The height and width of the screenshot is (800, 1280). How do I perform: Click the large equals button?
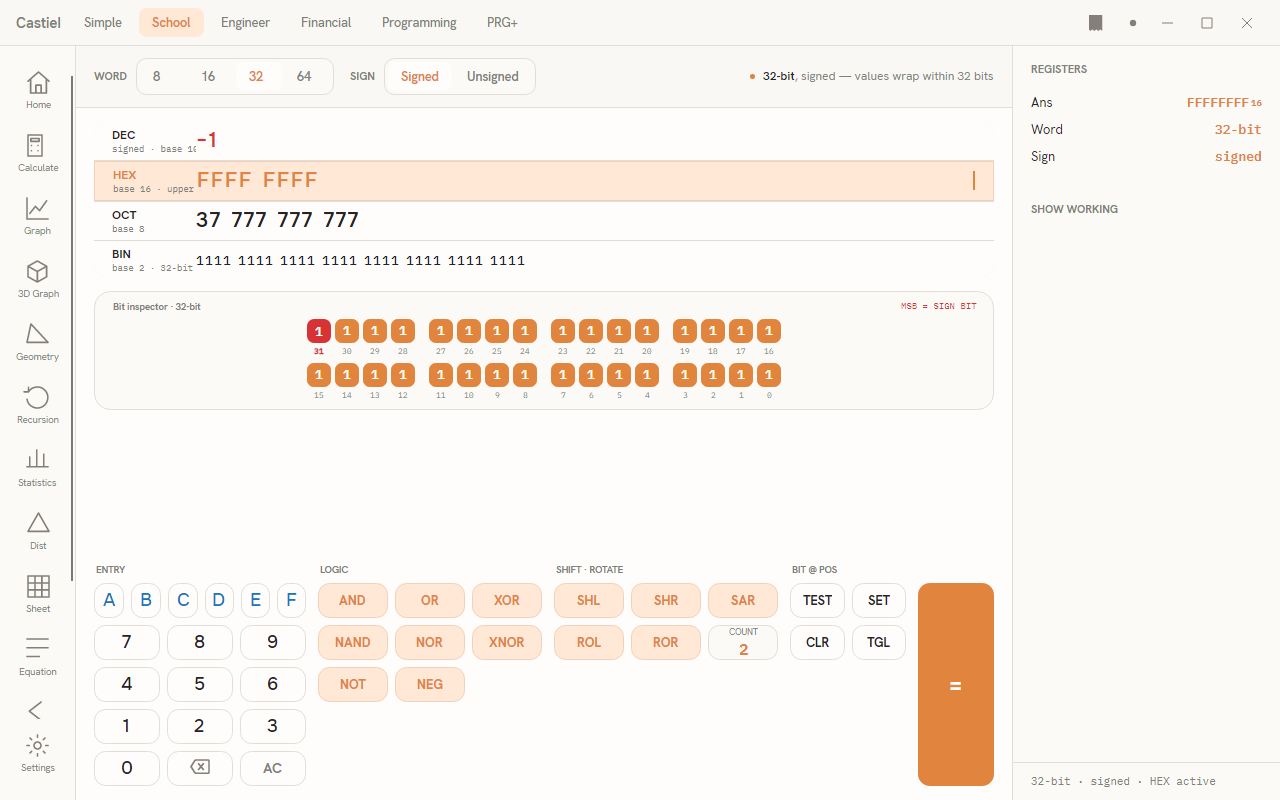[956, 685]
